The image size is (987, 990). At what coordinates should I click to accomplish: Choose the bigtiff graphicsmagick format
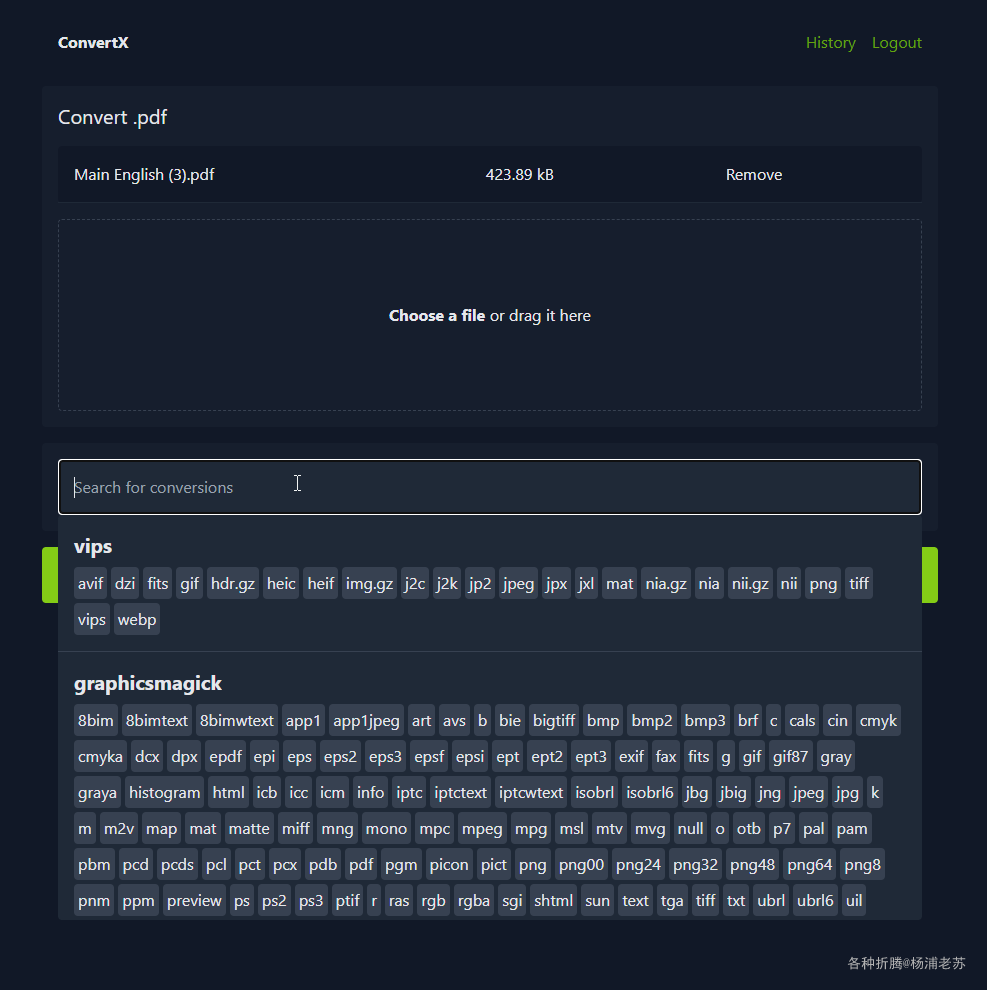coord(554,720)
